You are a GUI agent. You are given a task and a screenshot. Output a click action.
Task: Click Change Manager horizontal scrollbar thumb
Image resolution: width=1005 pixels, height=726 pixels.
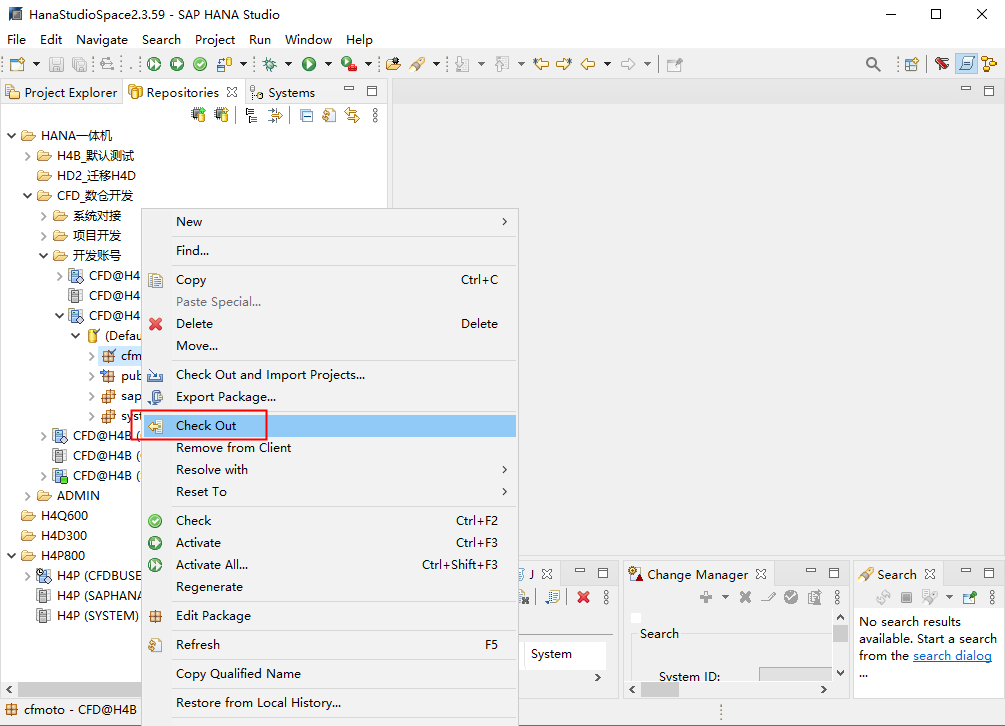click(x=660, y=689)
